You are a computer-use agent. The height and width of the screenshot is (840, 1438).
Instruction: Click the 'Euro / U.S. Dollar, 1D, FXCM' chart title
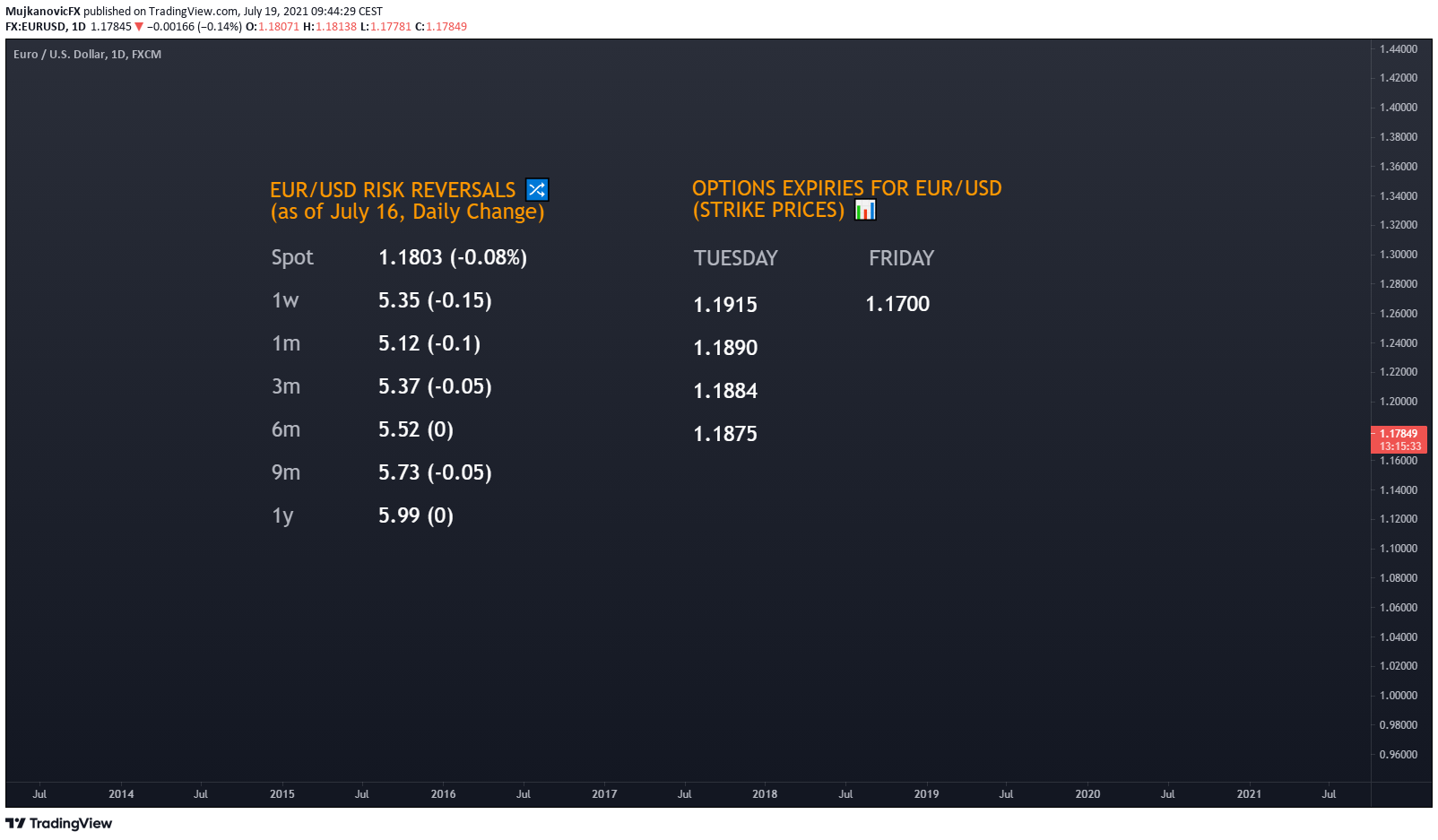[x=87, y=55]
